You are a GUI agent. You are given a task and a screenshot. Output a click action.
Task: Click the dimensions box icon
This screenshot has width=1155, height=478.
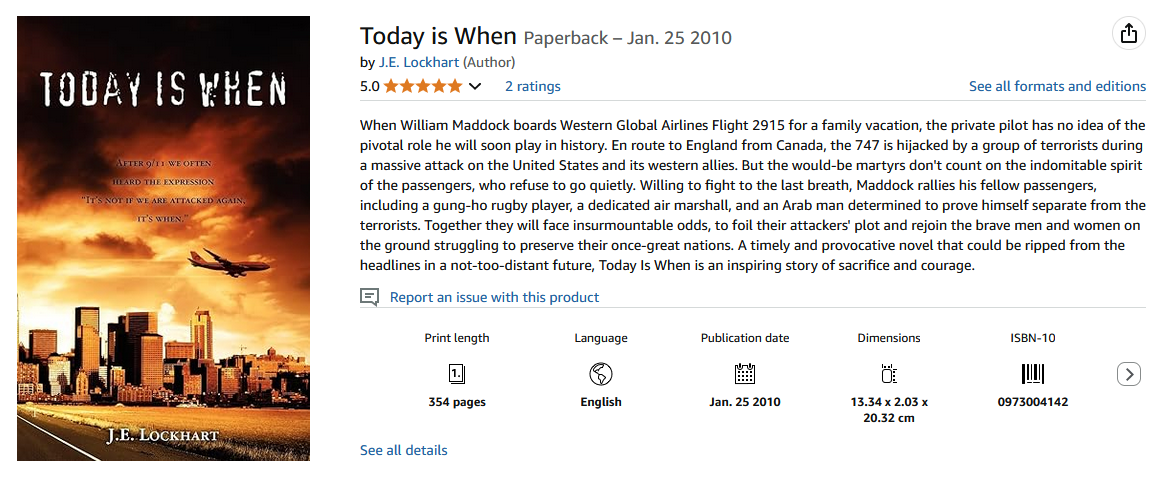point(889,374)
